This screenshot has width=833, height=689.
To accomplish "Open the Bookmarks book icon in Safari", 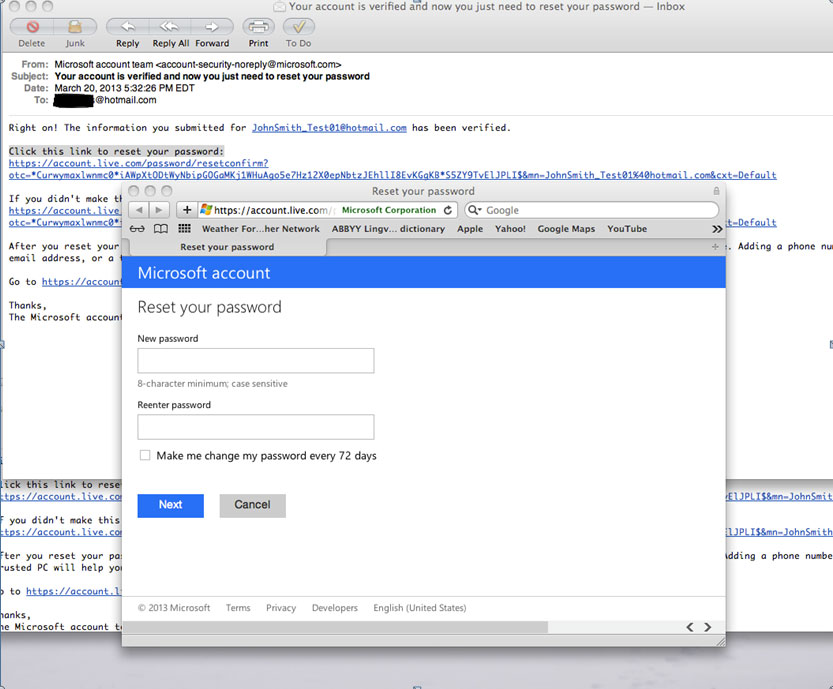I will (x=161, y=229).
